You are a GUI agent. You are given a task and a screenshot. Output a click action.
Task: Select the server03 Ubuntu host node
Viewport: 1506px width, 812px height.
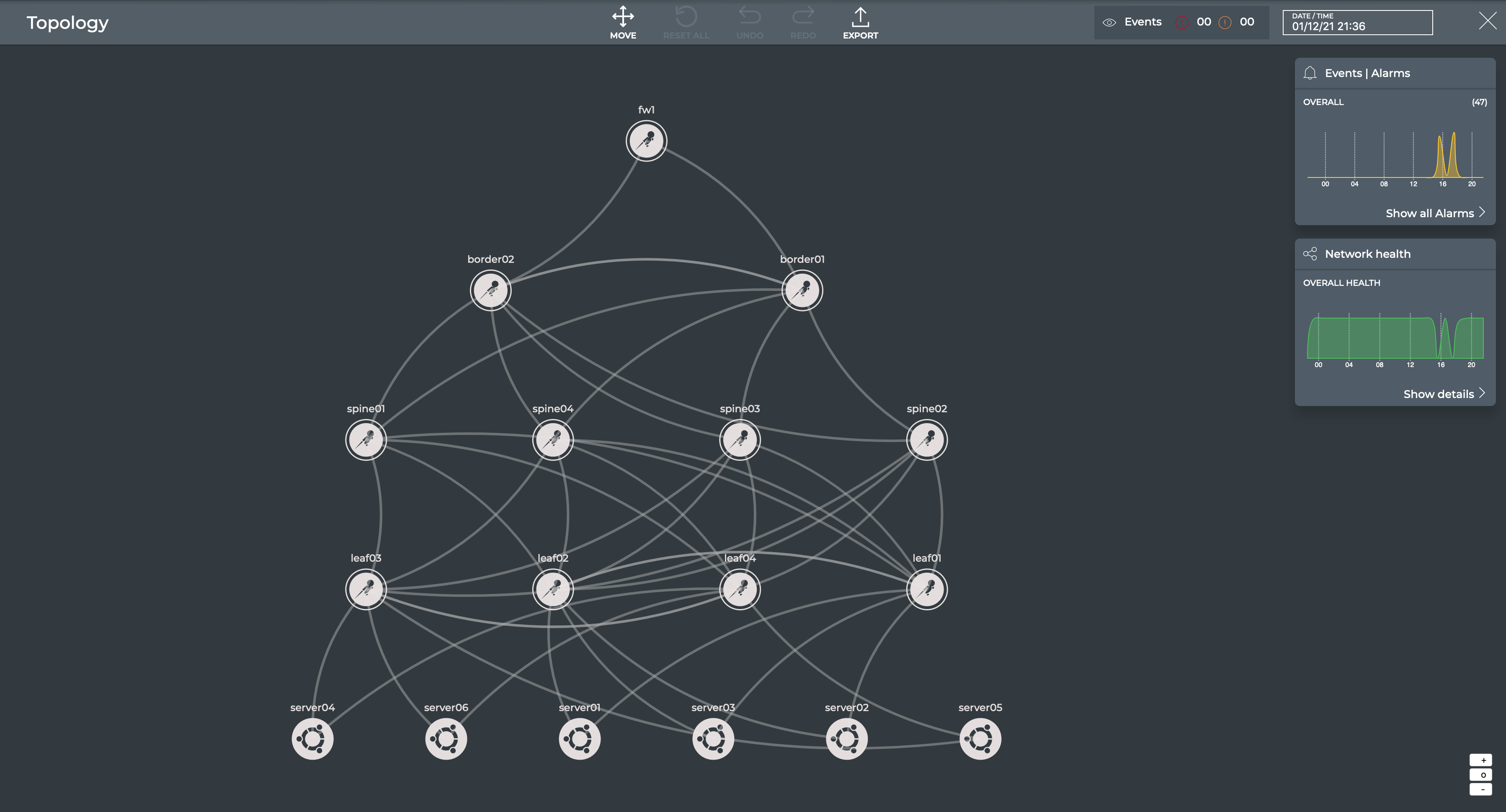[x=713, y=739]
